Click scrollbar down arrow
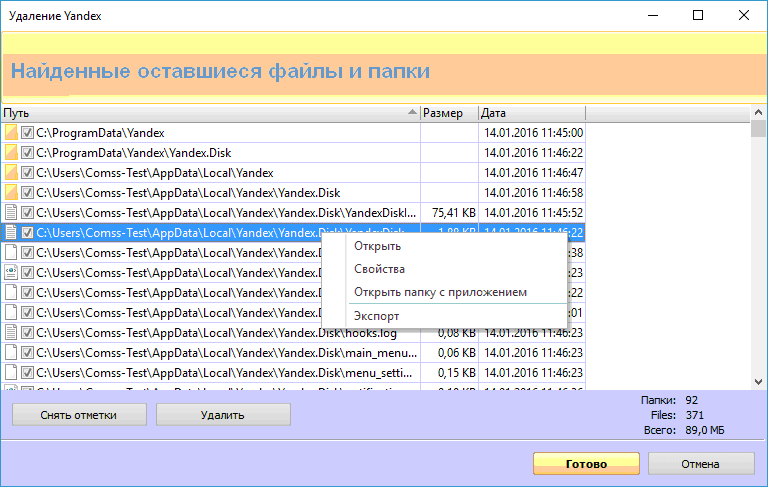 pos(758,382)
